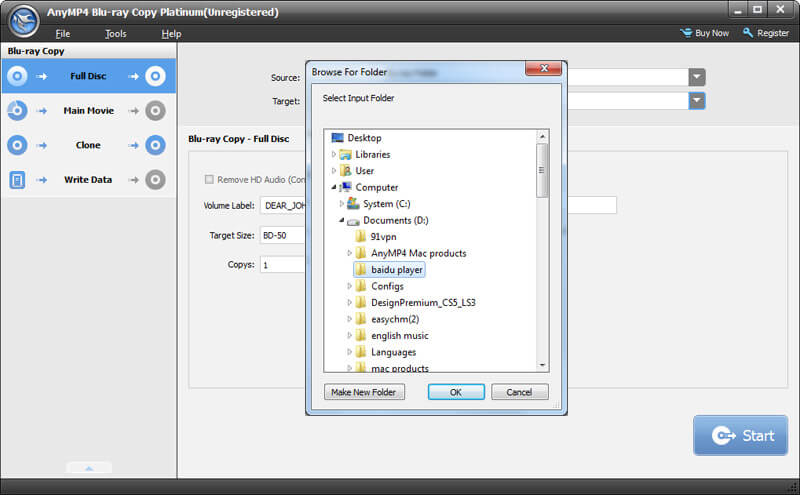Select the Full Disc copy mode

point(88,76)
